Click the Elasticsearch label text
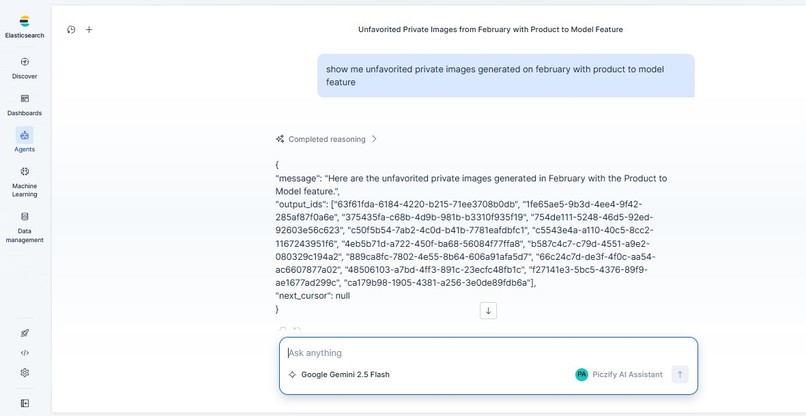The image size is (806, 416). coord(25,35)
